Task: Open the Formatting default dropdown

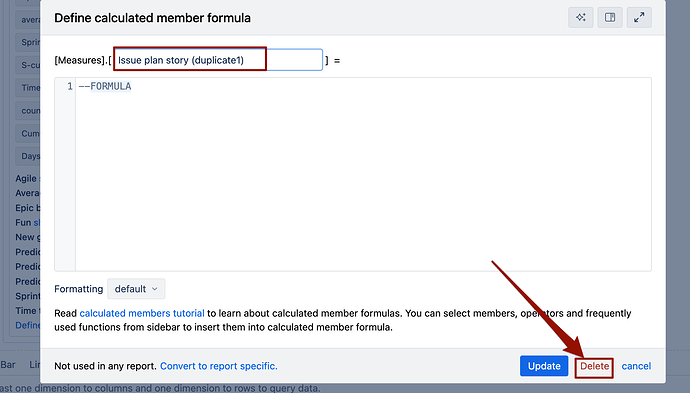Action: click(x=136, y=289)
